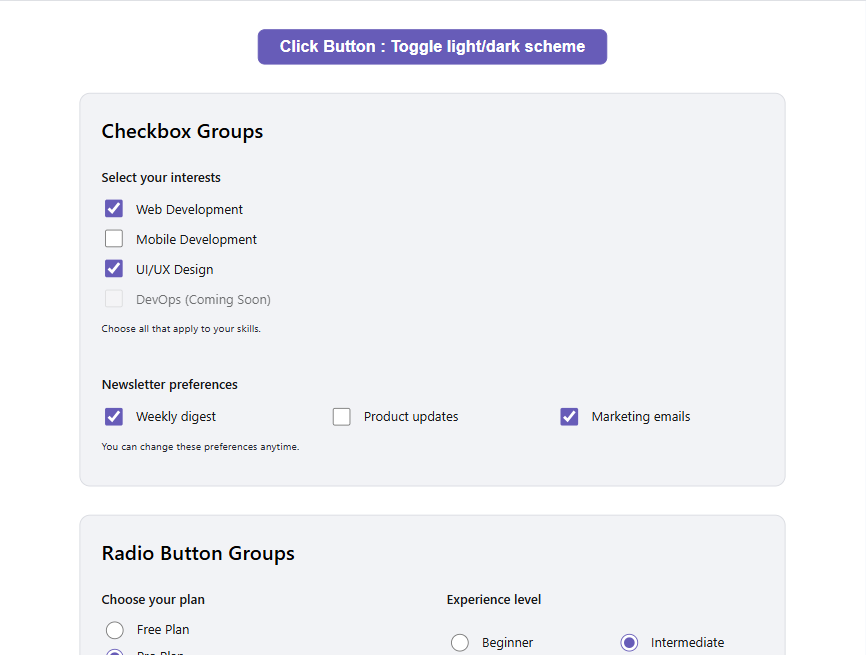Turn off the Marketing emails checkbox
The height and width of the screenshot is (655, 866).
[x=569, y=417]
